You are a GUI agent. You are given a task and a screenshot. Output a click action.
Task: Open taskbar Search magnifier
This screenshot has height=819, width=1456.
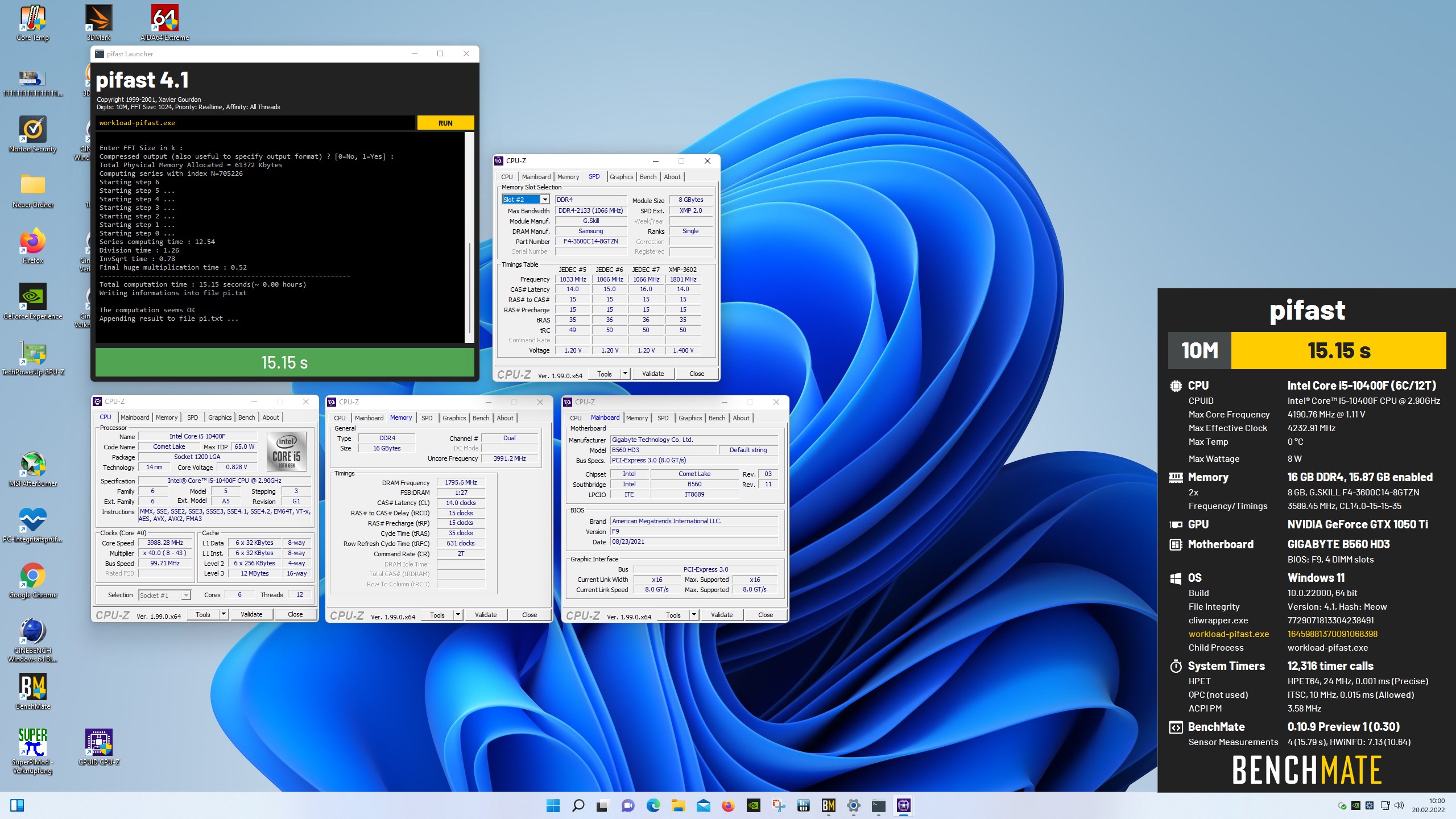(x=578, y=805)
